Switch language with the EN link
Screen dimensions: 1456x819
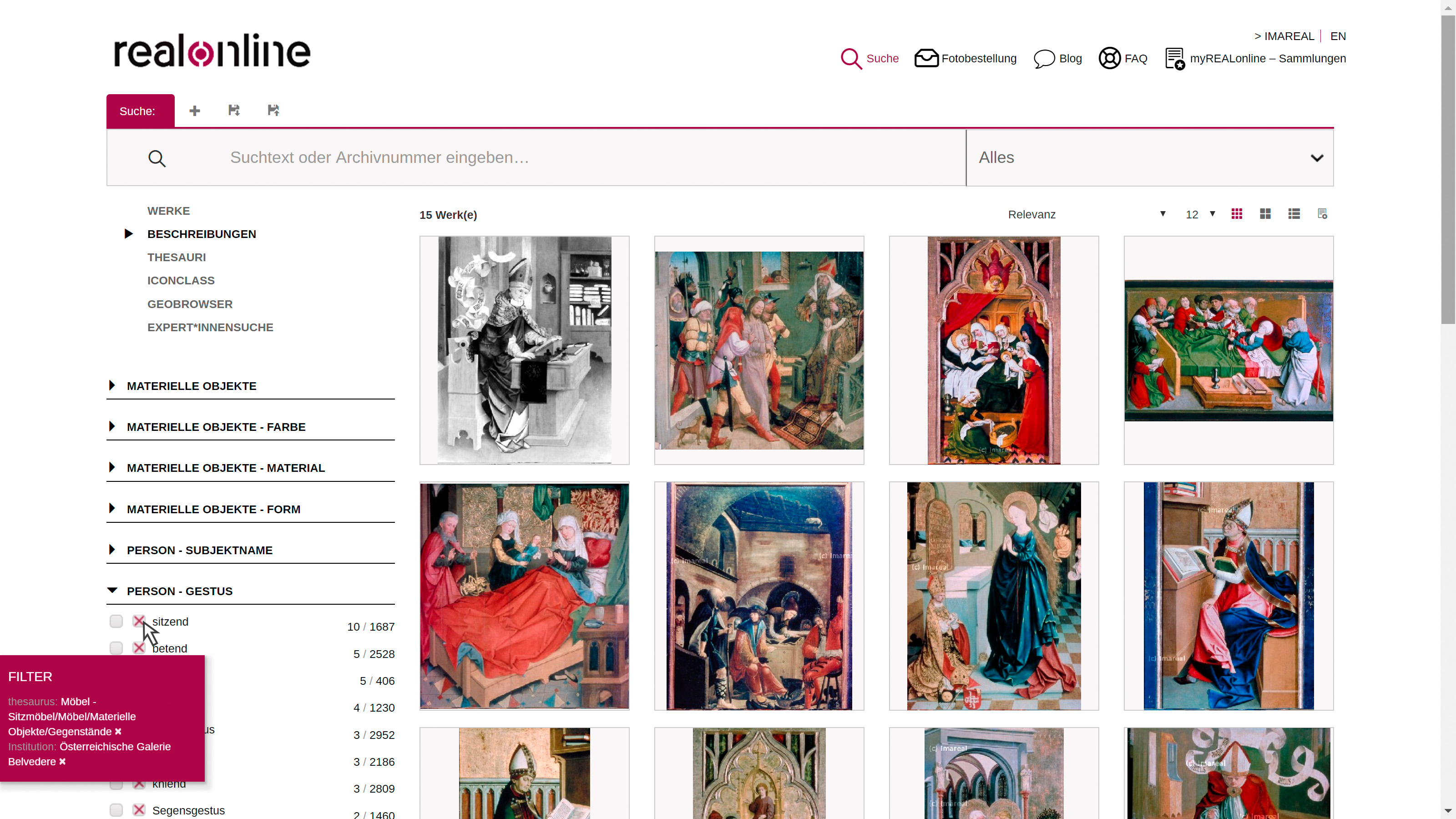1338,36
